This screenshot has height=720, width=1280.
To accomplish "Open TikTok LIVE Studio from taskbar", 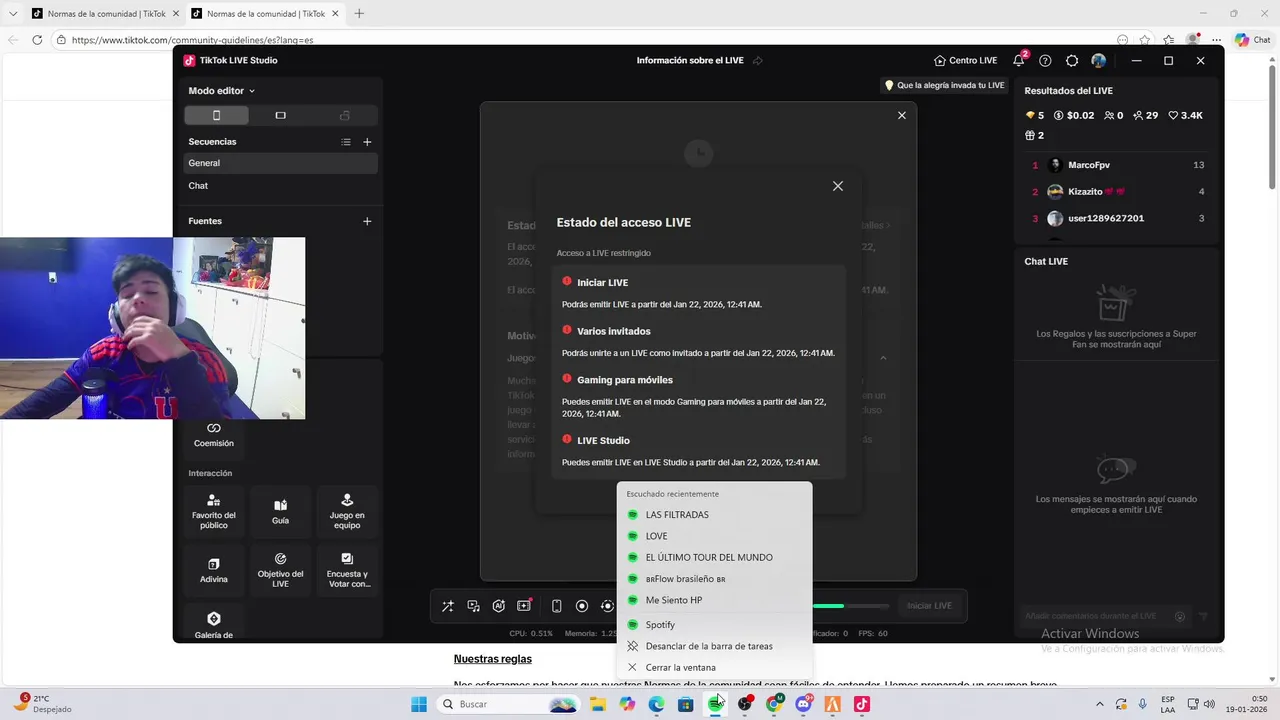I will click(x=862, y=704).
